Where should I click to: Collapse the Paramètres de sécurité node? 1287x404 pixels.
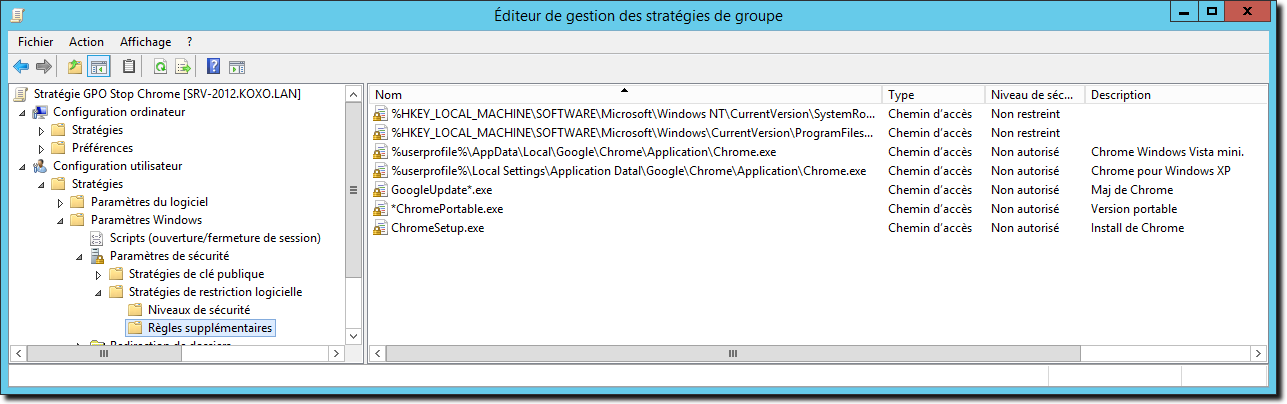click(x=79, y=257)
